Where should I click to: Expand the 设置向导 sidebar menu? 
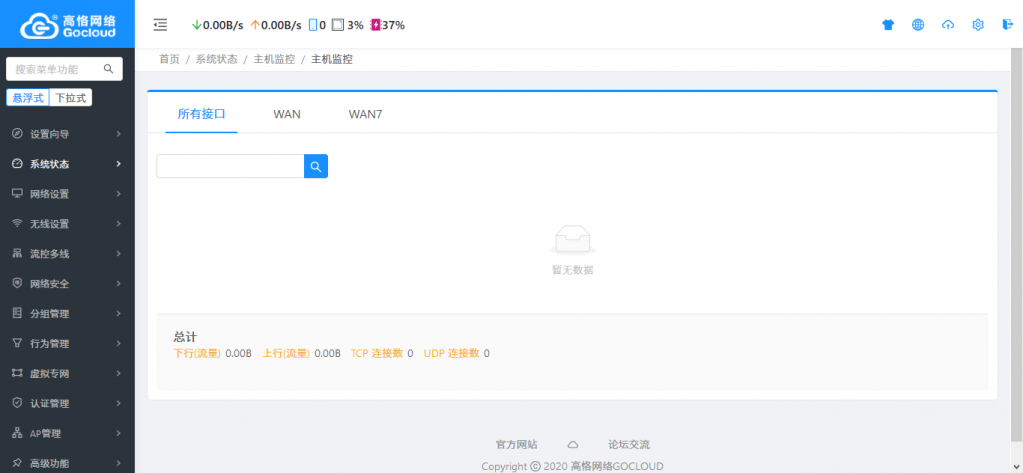click(67, 134)
